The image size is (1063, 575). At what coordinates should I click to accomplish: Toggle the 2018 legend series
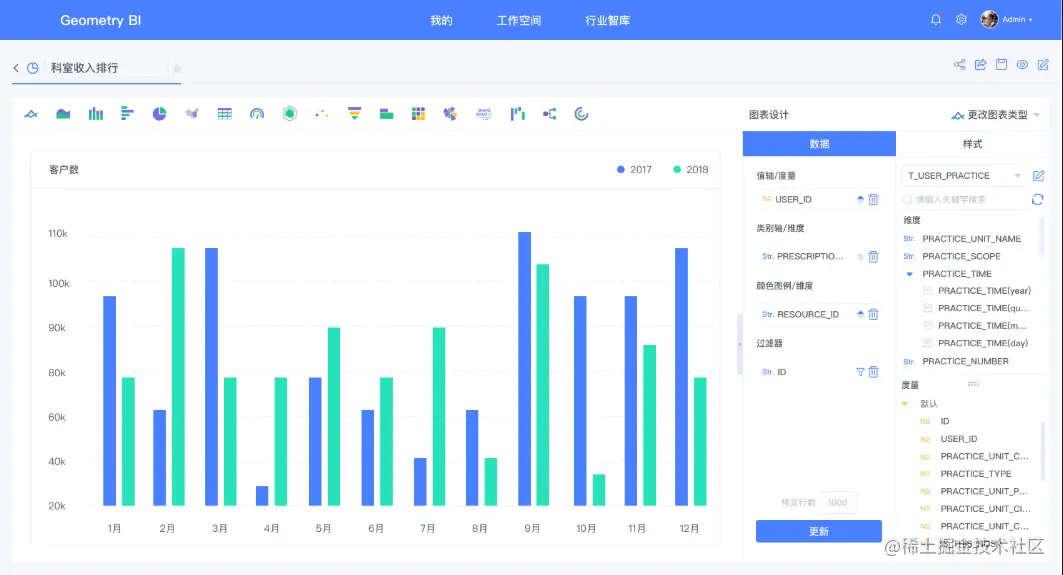pyautogui.click(x=690, y=170)
